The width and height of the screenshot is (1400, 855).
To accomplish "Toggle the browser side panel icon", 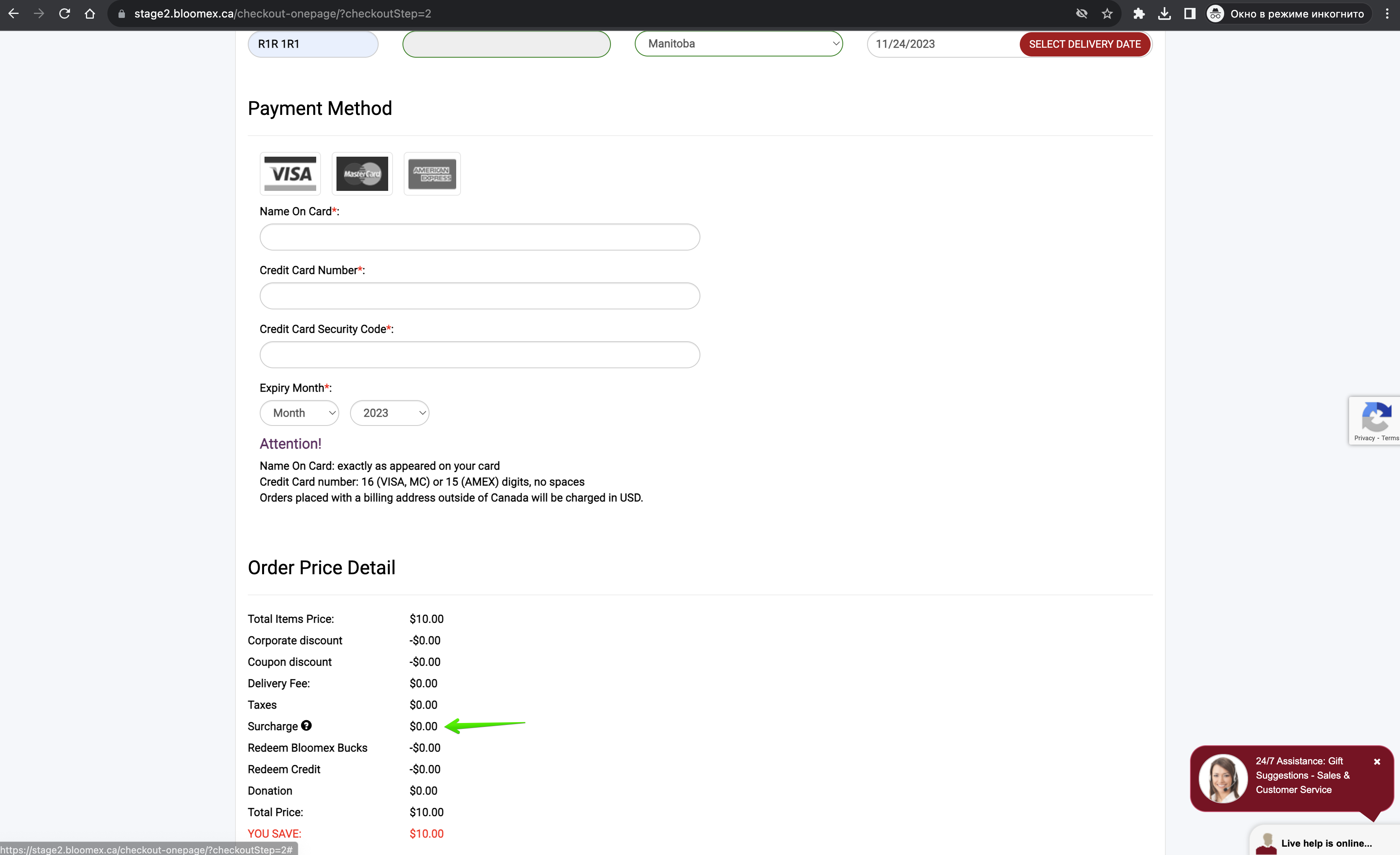I will [1190, 14].
